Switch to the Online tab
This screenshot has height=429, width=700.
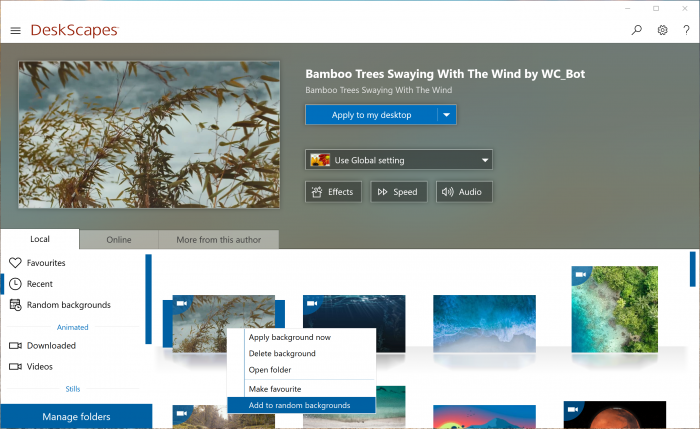(x=119, y=240)
